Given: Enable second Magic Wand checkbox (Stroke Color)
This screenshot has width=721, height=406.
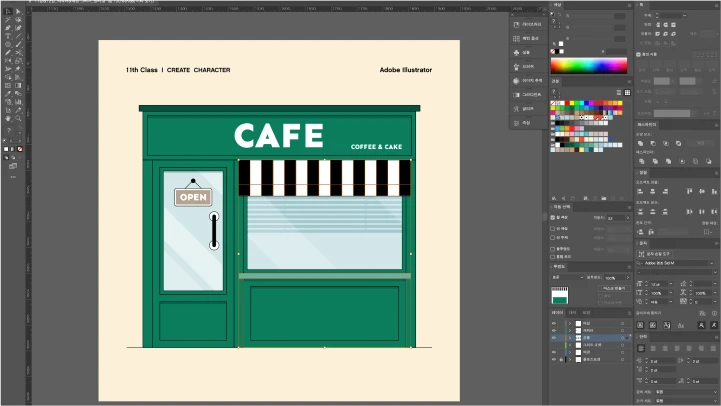Looking at the screenshot, I should coord(553,229).
